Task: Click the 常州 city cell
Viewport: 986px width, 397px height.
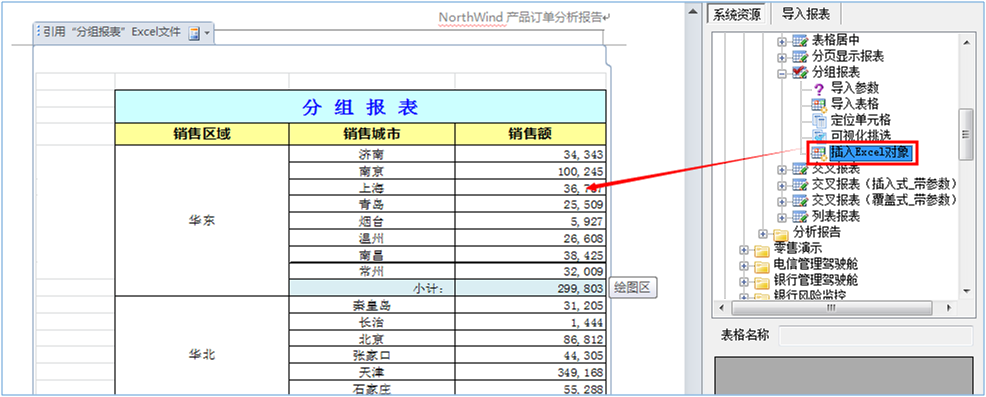Action: (x=372, y=272)
